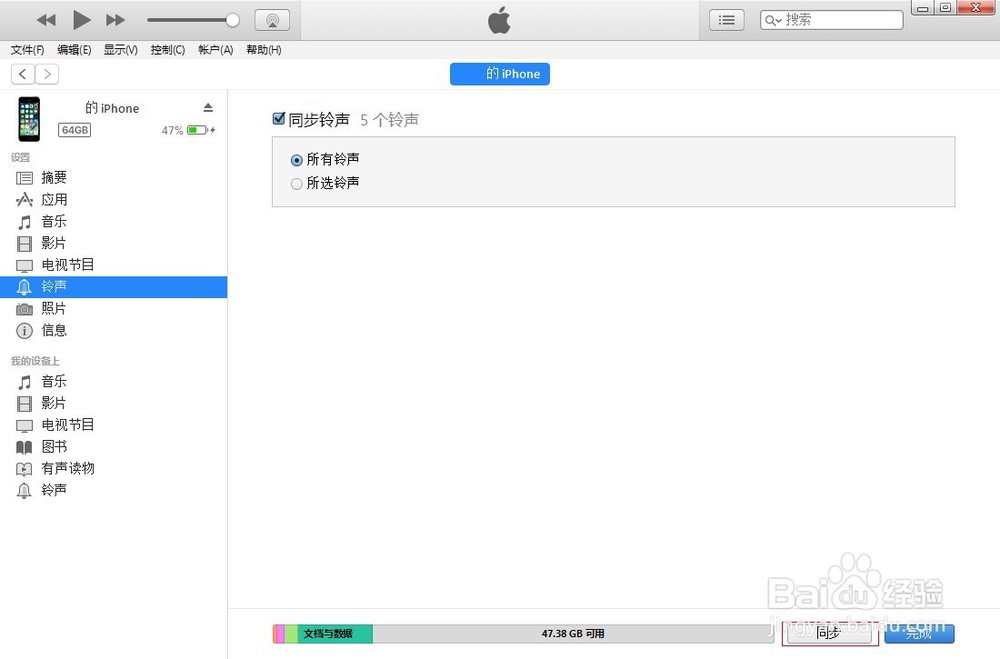The width and height of the screenshot is (1000, 659).
Task: Open 应用 in the device sidebar
Action: click(x=54, y=199)
